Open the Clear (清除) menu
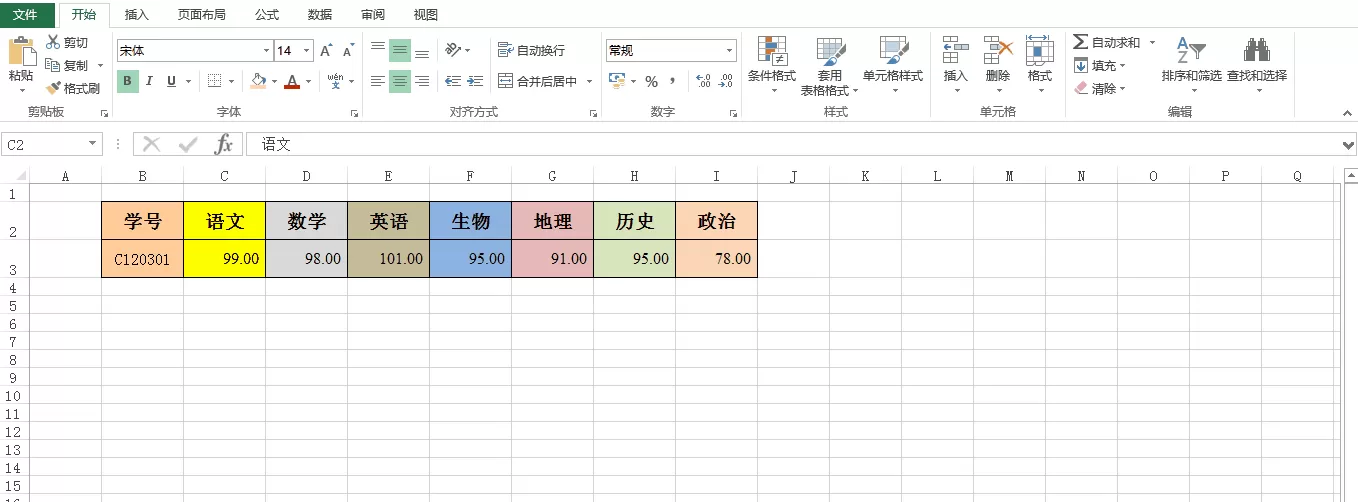Image resolution: width=1358 pixels, height=502 pixels. 1100,89
